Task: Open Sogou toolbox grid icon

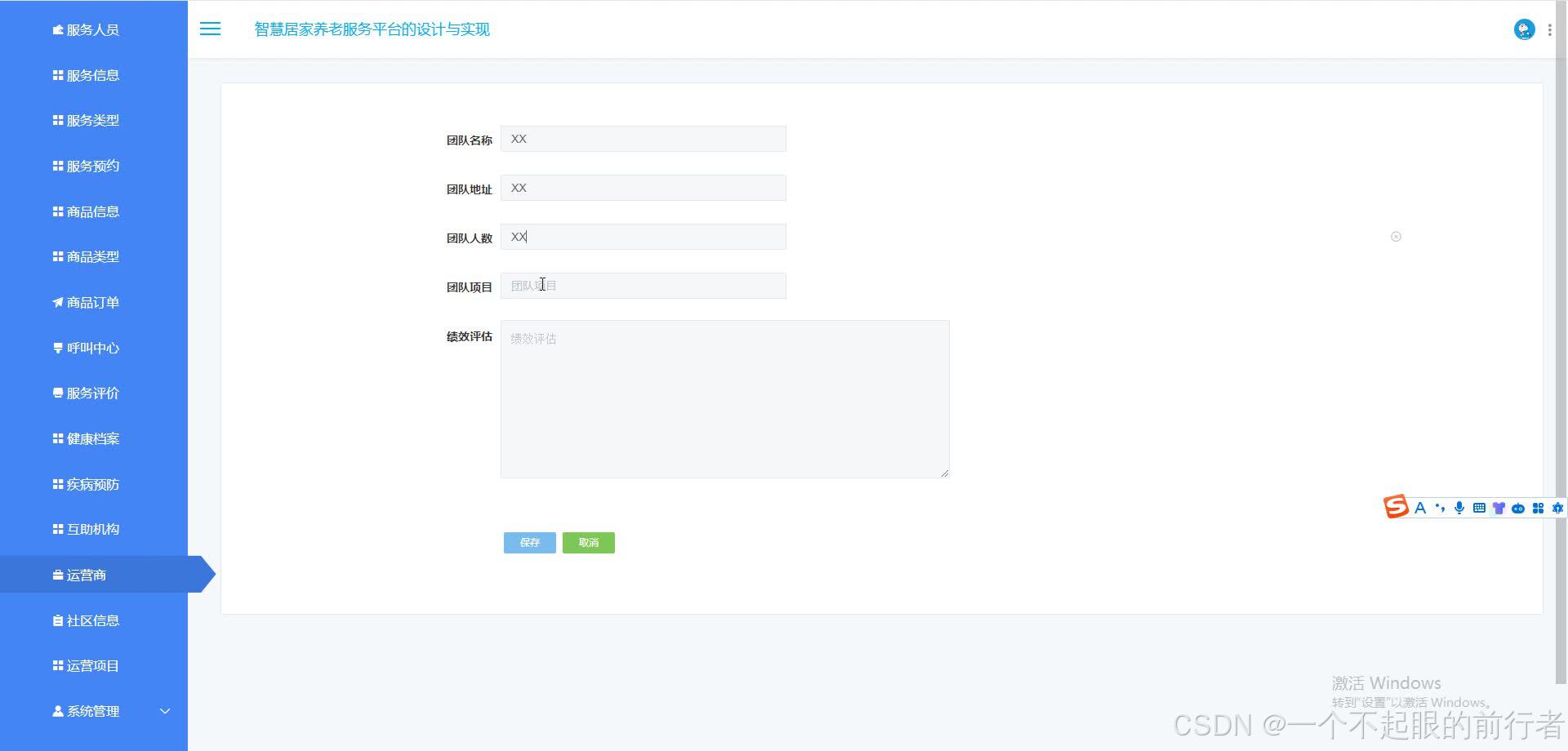Action: click(1538, 508)
